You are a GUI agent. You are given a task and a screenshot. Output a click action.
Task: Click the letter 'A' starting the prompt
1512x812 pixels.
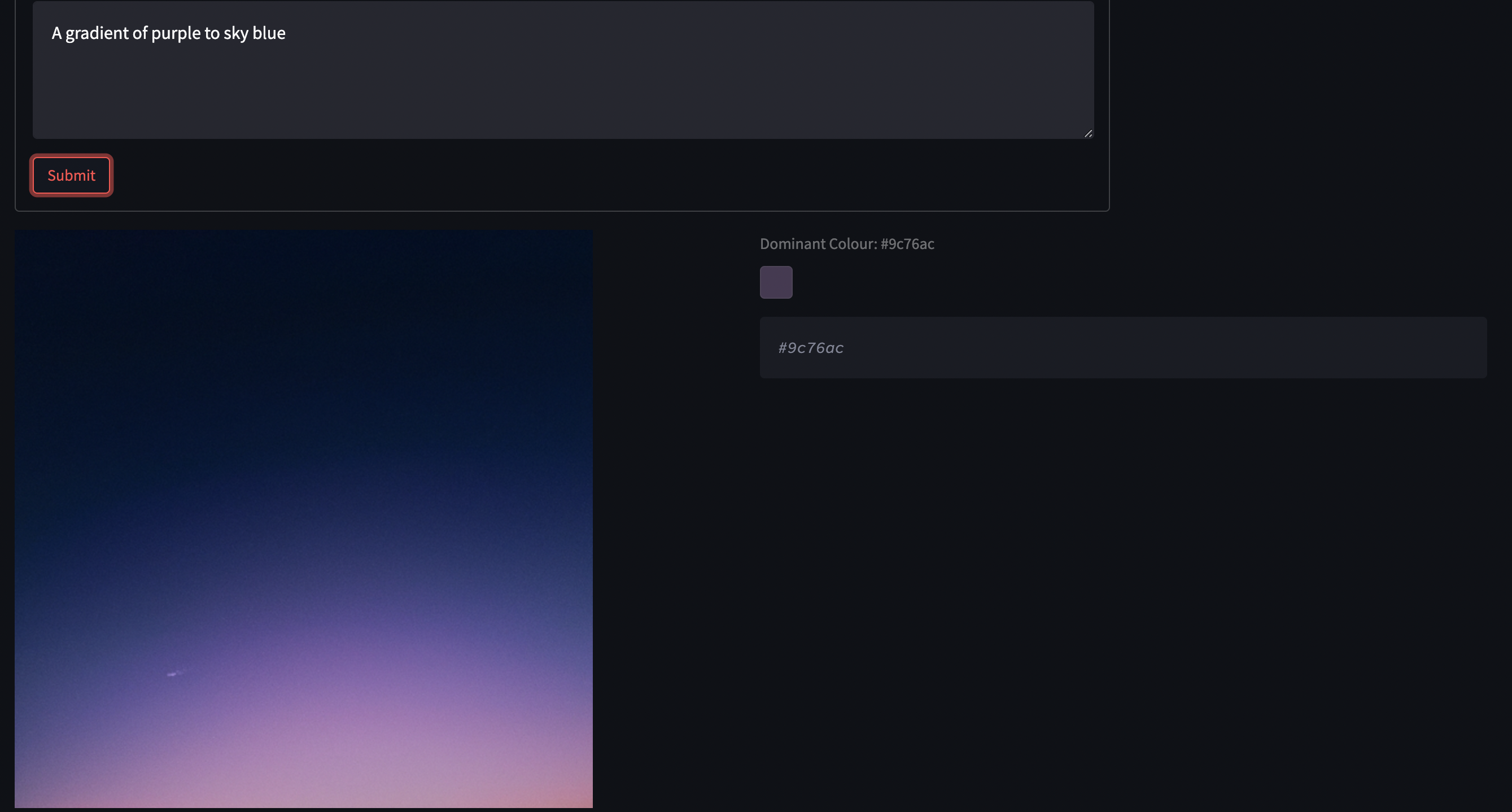[56, 33]
